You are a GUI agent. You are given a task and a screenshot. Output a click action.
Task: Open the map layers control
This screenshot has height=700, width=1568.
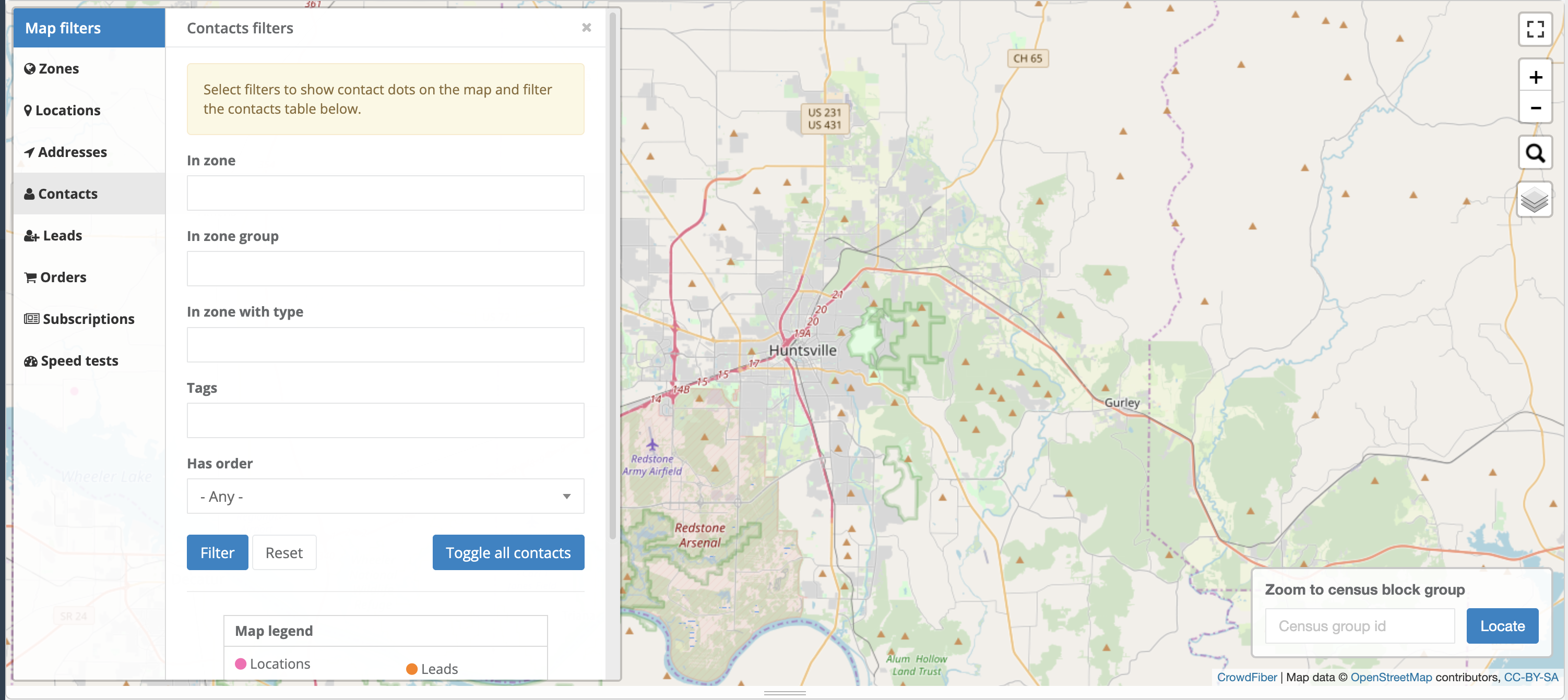point(1534,200)
